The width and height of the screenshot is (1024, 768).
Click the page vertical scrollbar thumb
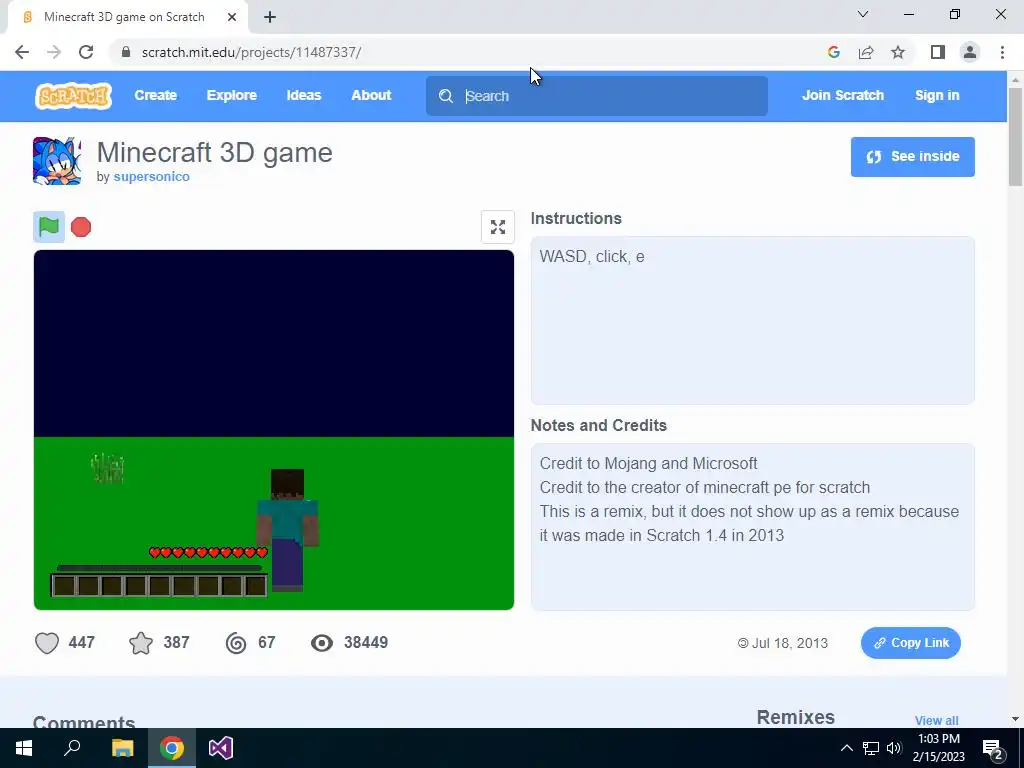coord(1016,137)
